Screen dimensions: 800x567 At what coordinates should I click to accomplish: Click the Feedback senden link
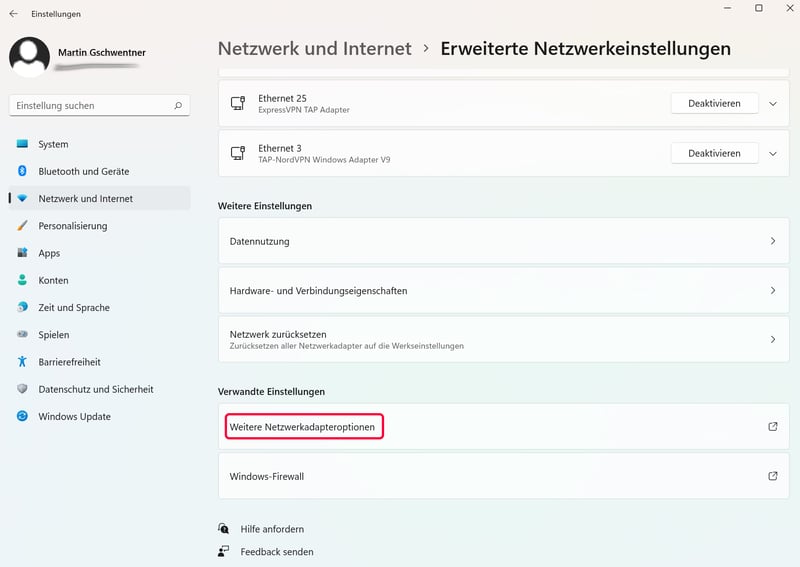(276, 552)
